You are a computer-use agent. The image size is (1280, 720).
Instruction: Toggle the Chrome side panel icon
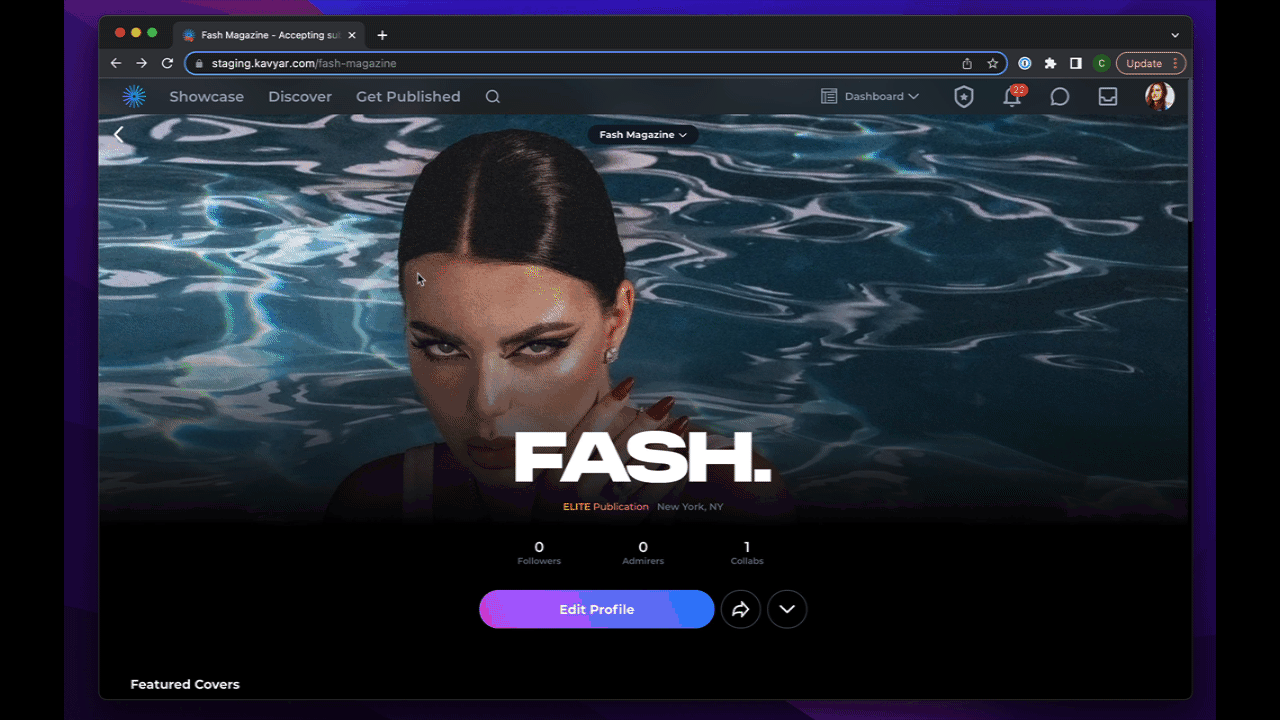point(1076,63)
